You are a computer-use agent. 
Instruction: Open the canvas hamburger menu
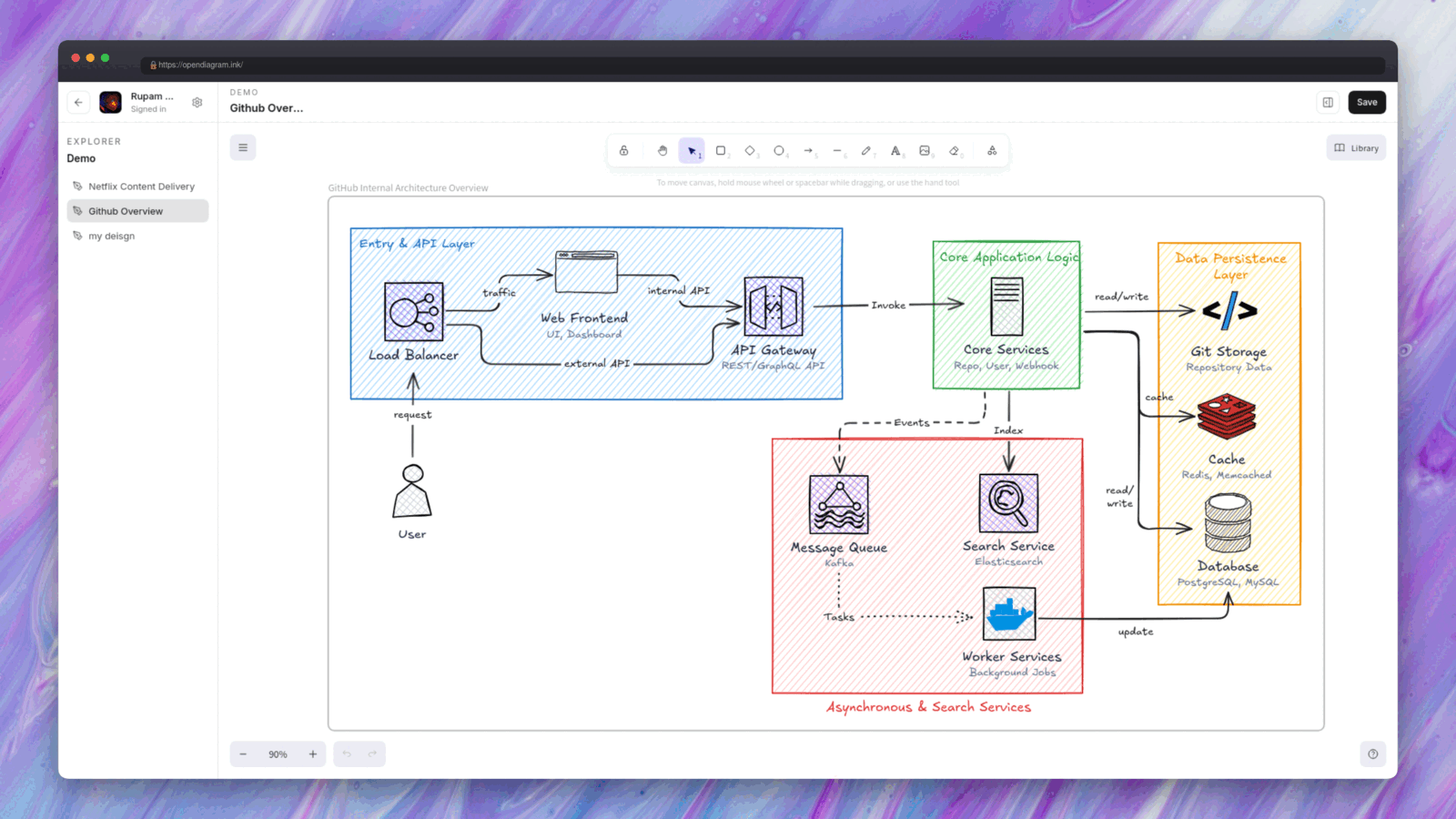(x=243, y=147)
